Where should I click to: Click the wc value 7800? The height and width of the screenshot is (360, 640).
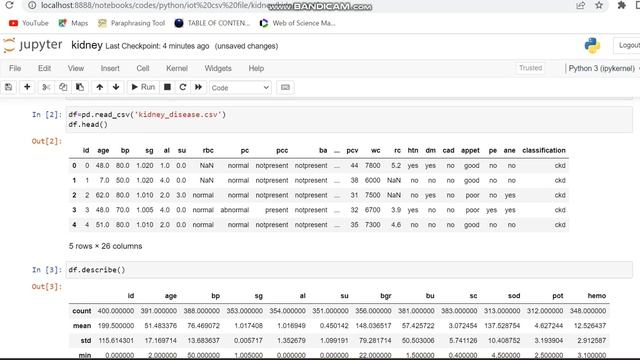pos(373,165)
